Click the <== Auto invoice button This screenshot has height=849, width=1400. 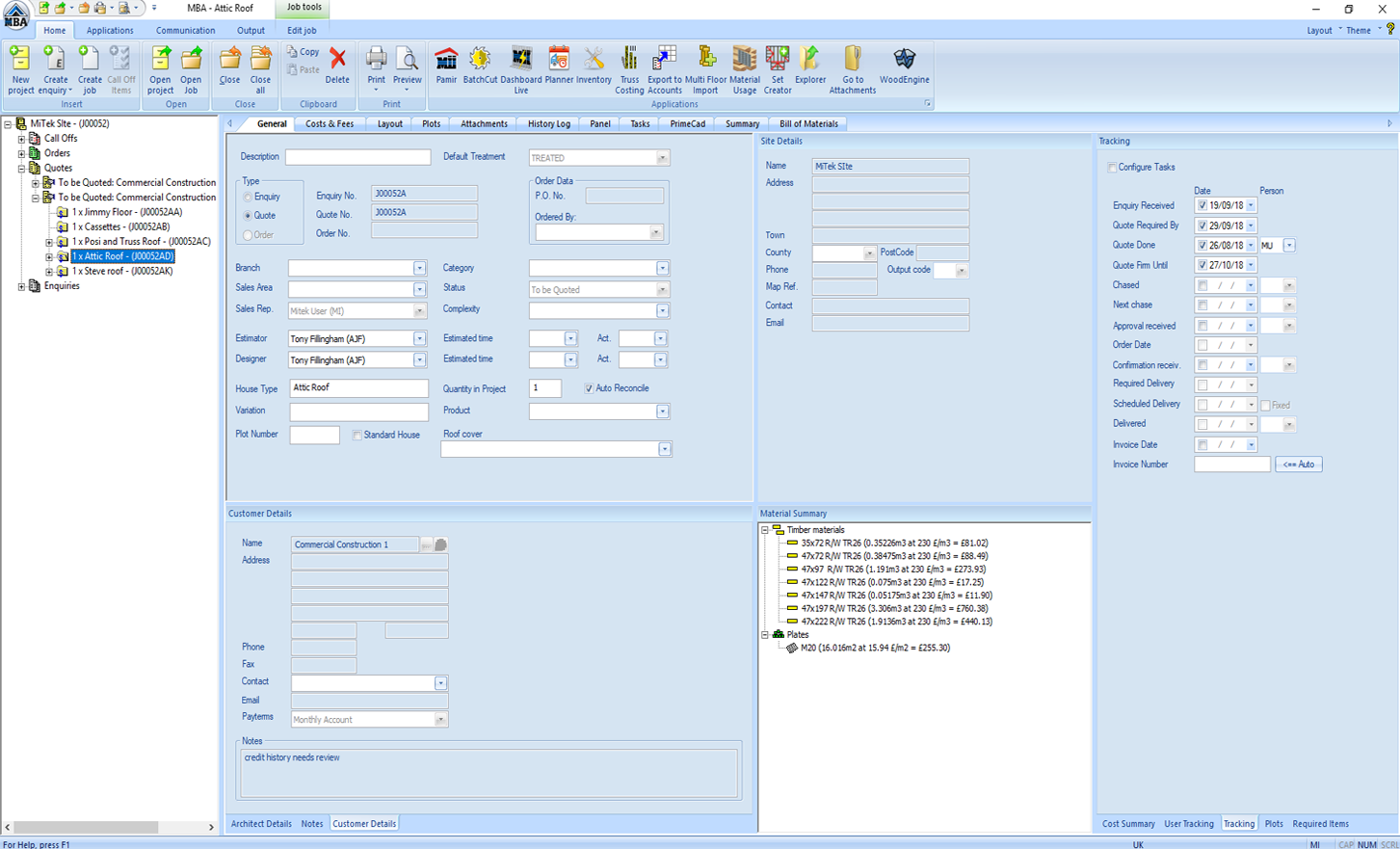(1299, 464)
